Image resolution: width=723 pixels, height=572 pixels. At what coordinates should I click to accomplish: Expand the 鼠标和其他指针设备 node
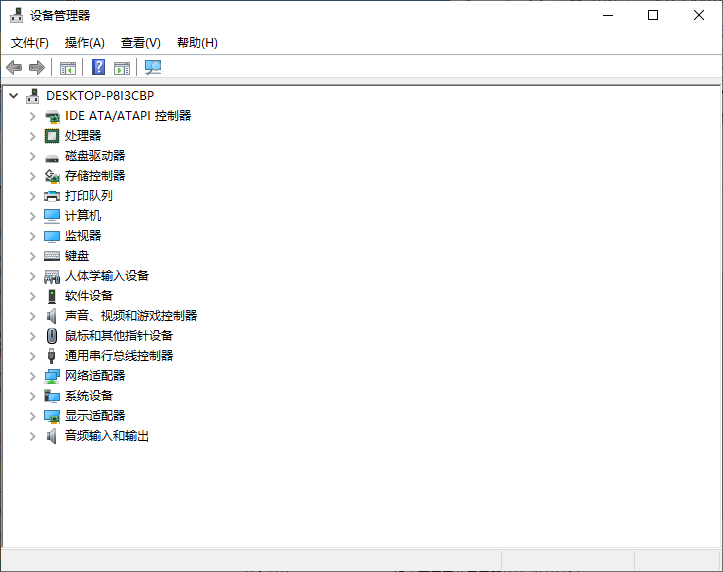click(32, 336)
